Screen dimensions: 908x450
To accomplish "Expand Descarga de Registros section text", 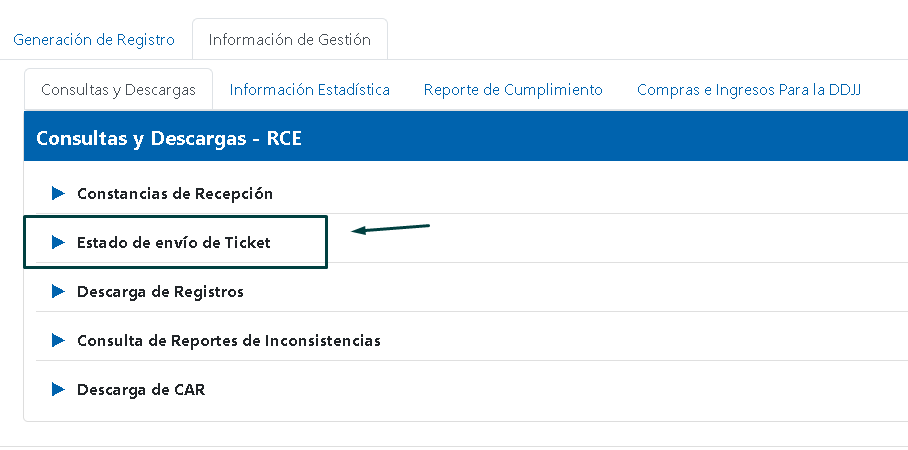I will click(x=160, y=291).
